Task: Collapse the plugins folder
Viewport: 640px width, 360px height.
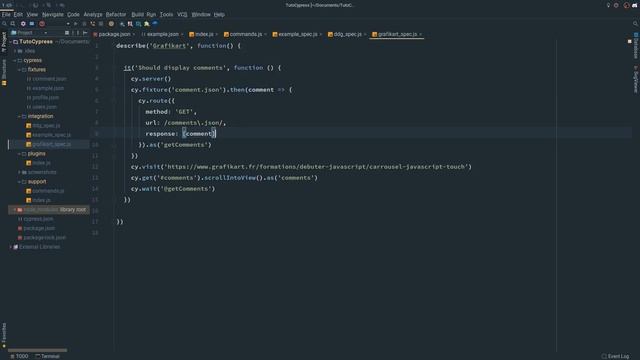Action: click(19, 154)
